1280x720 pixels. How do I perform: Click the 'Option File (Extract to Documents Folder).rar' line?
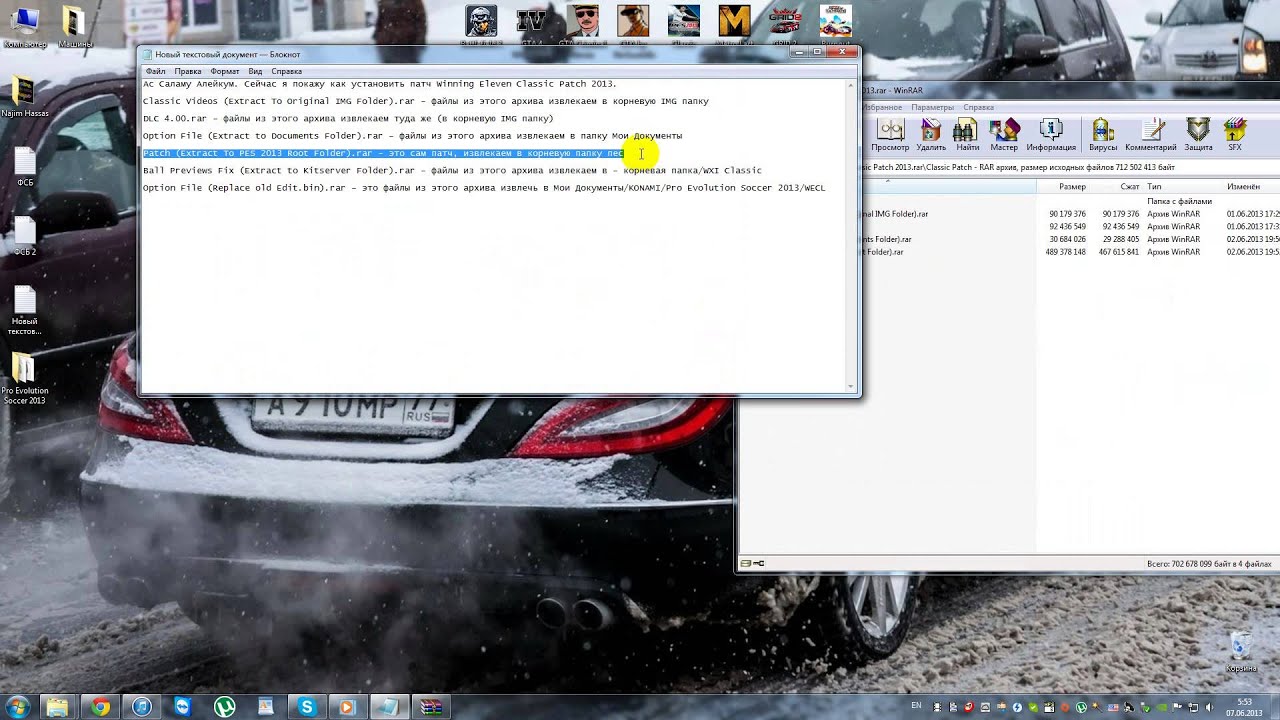coord(412,136)
